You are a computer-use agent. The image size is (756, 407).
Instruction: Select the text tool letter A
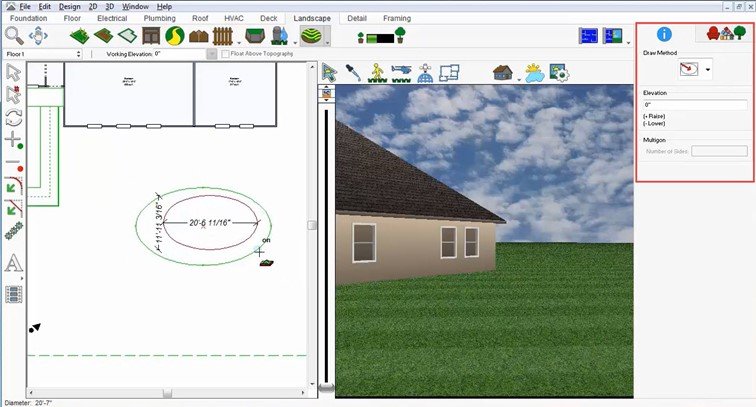(x=14, y=263)
